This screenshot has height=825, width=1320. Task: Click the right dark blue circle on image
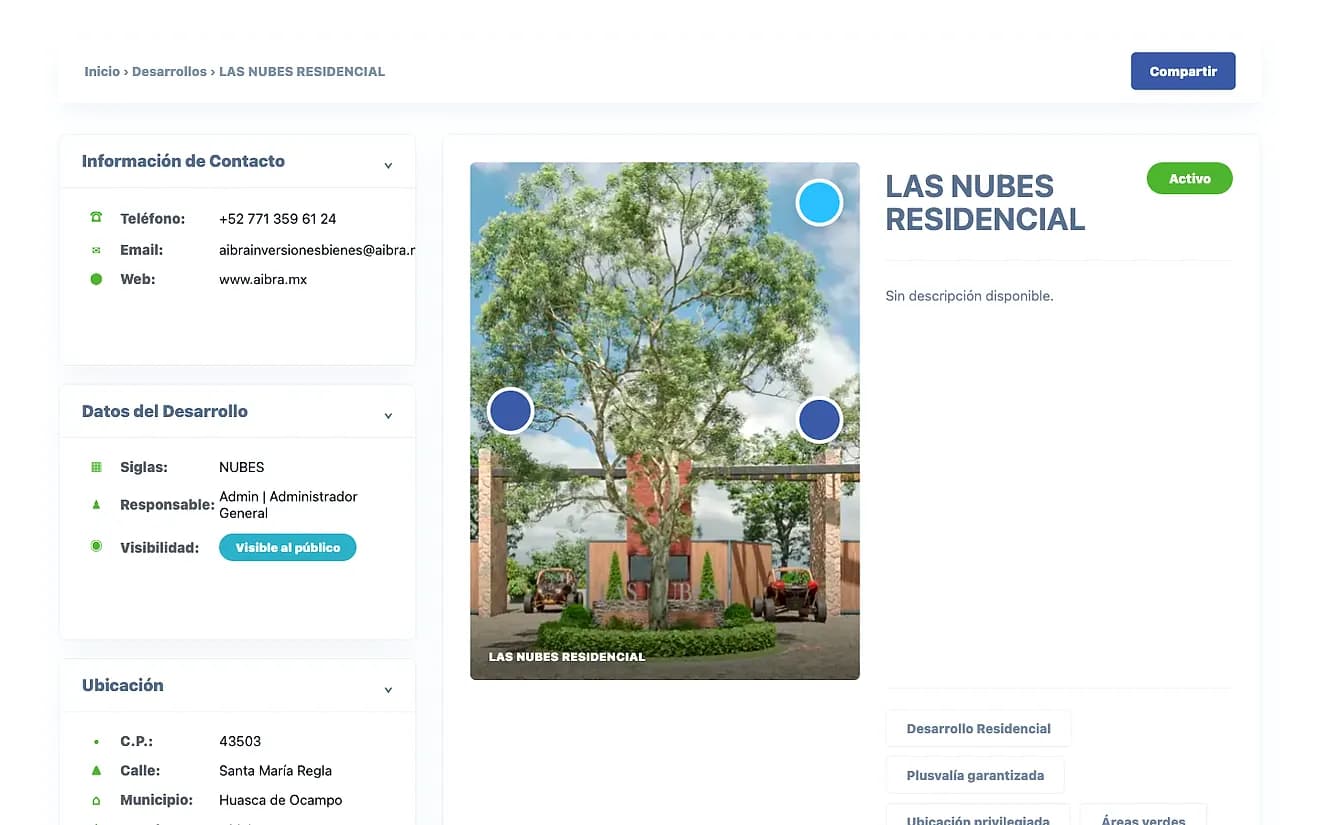pos(819,420)
